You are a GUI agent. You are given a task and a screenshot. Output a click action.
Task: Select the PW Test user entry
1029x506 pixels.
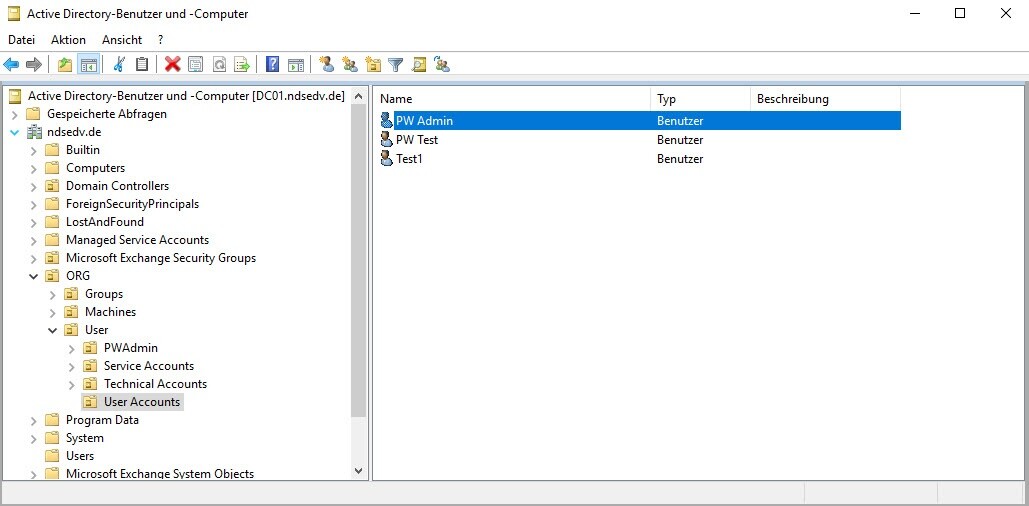pyautogui.click(x=417, y=140)
